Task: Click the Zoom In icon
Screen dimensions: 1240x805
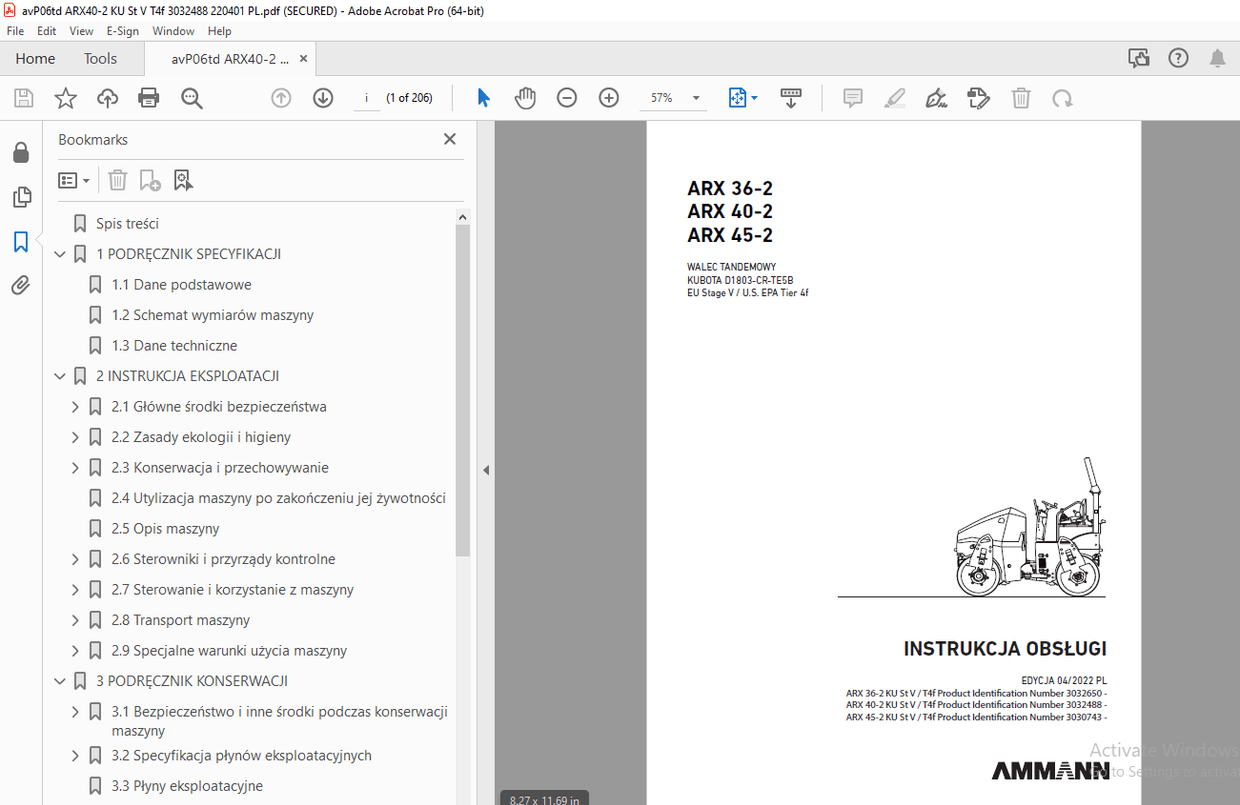Action: pyautogui.click(x=608, y=97)
